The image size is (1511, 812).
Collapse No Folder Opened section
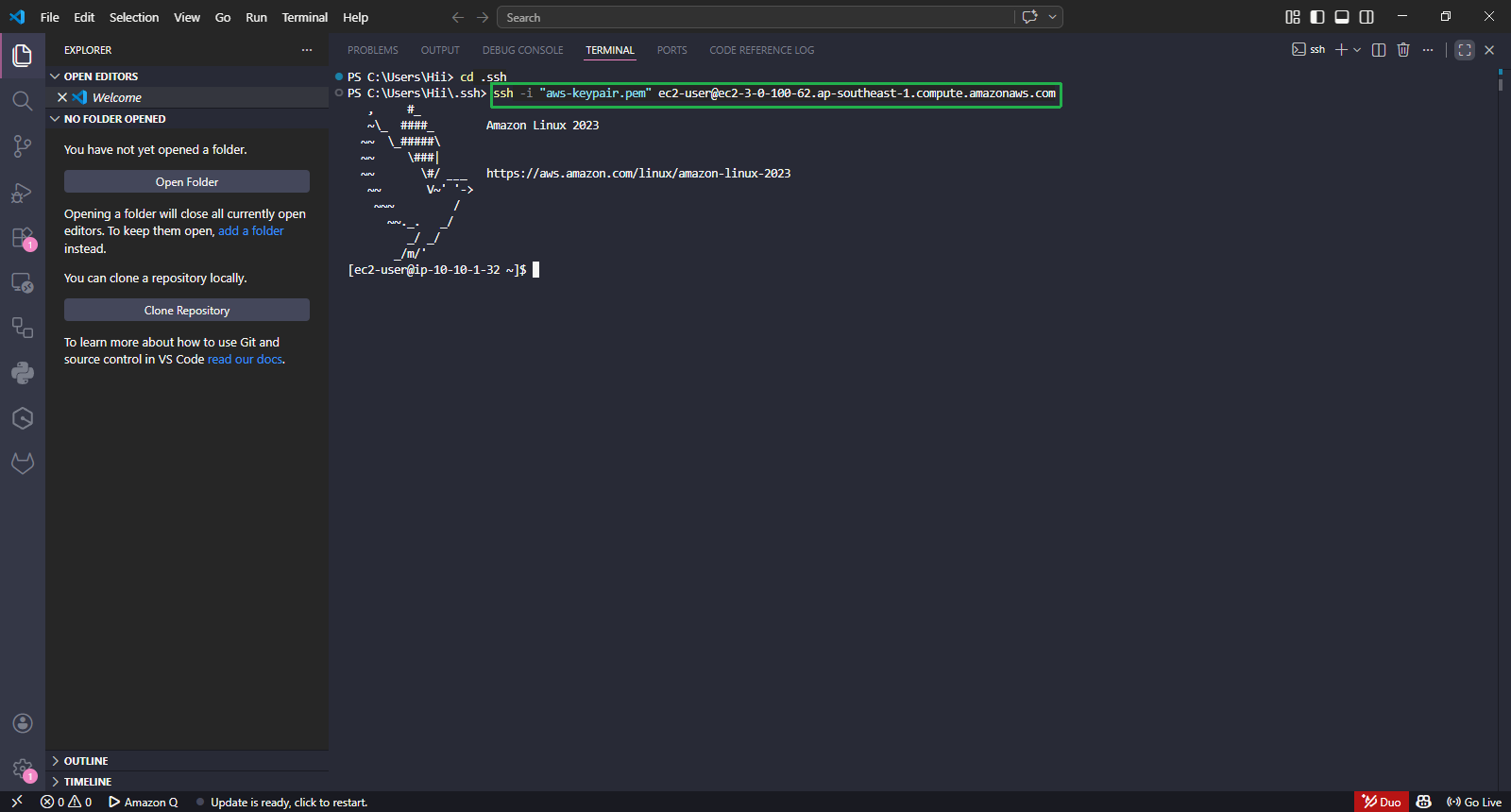[188, 119]
